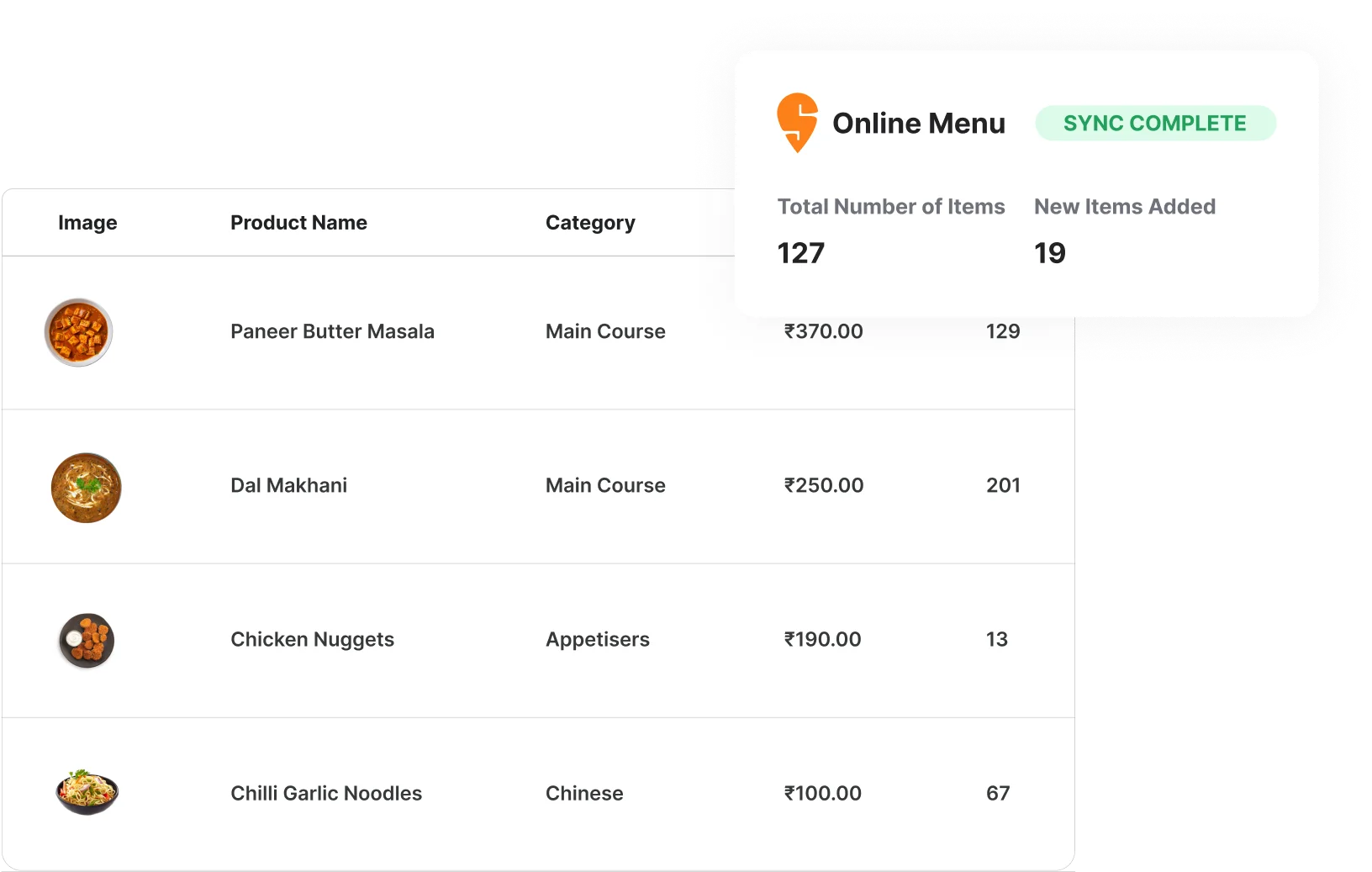Sort by the Product Name column header
Viewport: 1372px width, 872px height.
[298, 223]
